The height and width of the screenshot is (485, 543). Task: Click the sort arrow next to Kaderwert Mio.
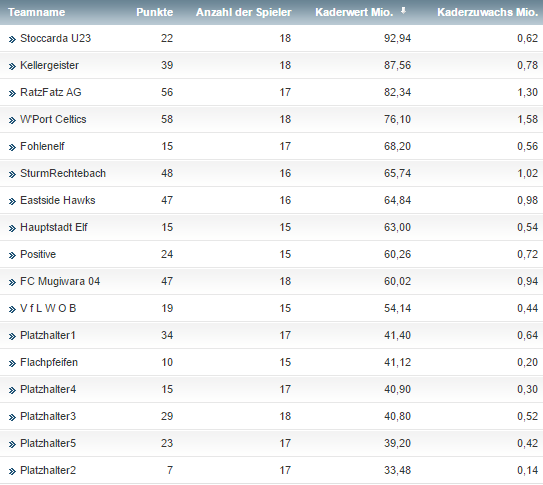(403, 11)
